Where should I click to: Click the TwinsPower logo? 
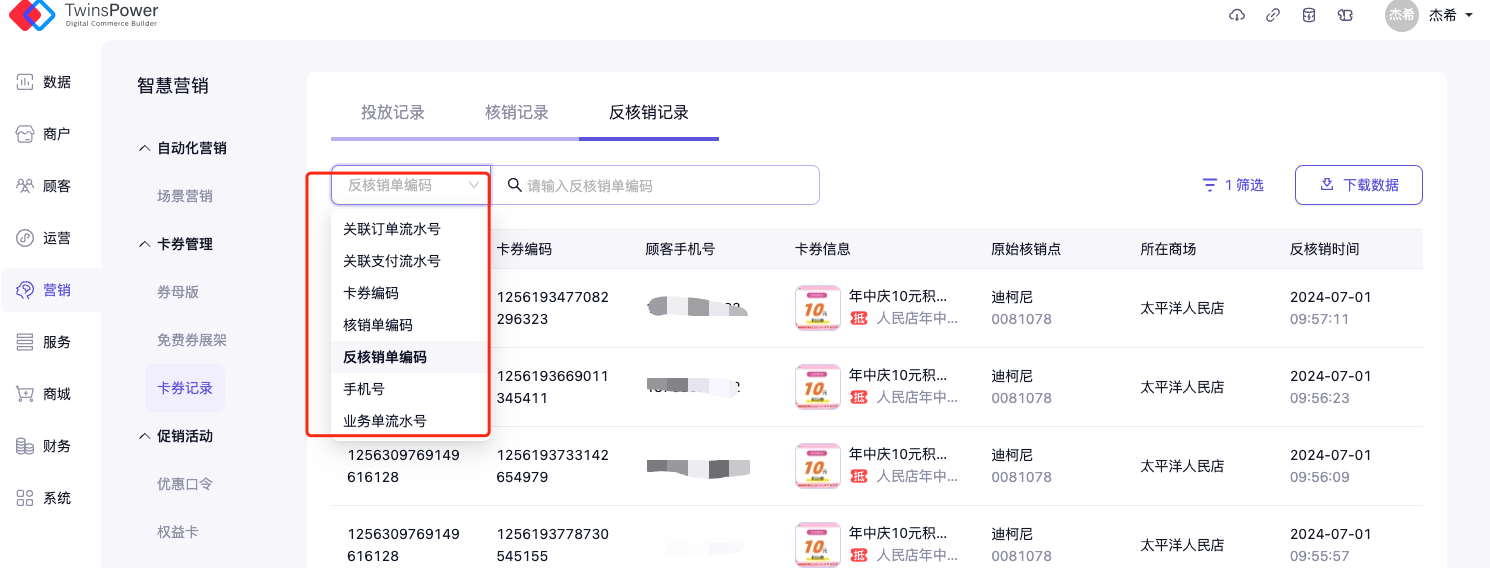point(80,14)
